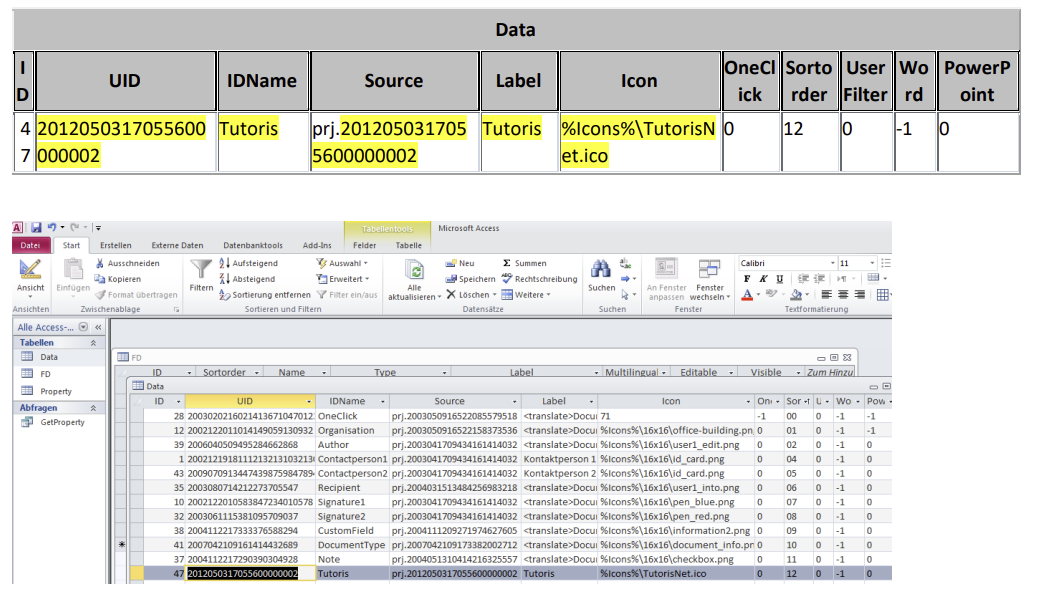
Task: Open the IDName column dropdown arrow
Action: pyautogui.click(x=383, y=401)
